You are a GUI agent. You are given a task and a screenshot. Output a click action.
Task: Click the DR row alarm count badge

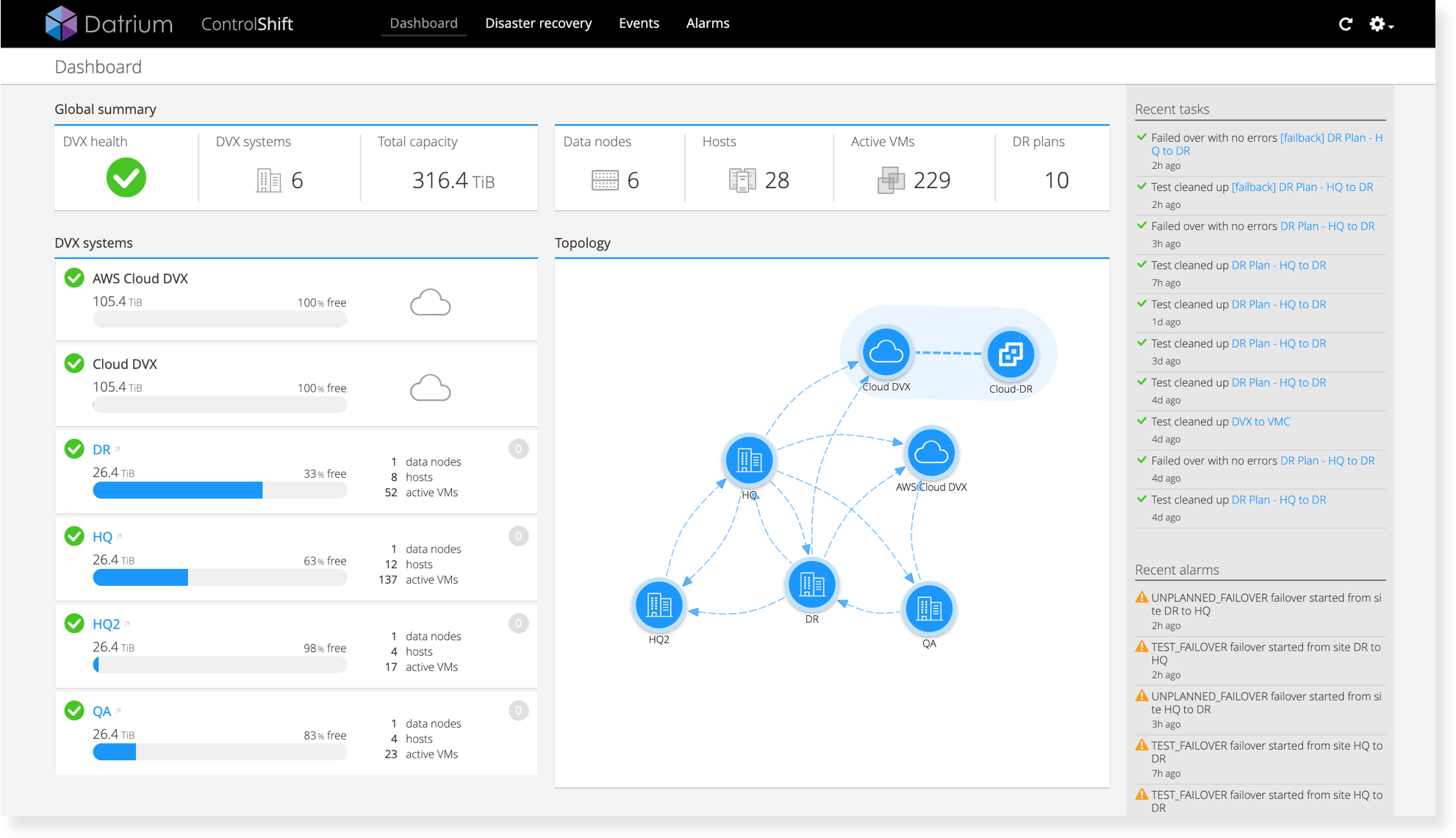tap(518, 449)
